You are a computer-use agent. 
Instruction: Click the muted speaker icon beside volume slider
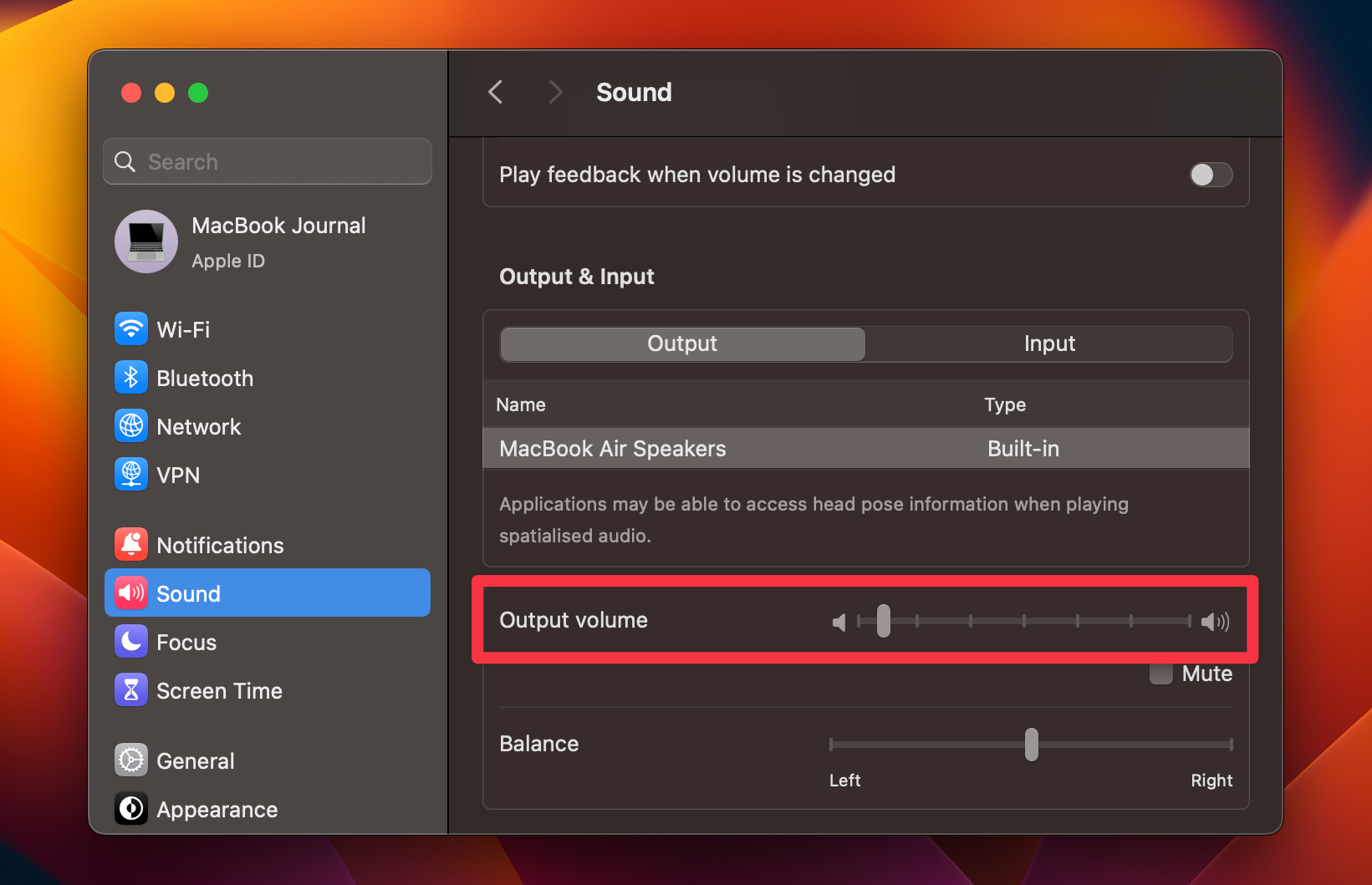839,622
